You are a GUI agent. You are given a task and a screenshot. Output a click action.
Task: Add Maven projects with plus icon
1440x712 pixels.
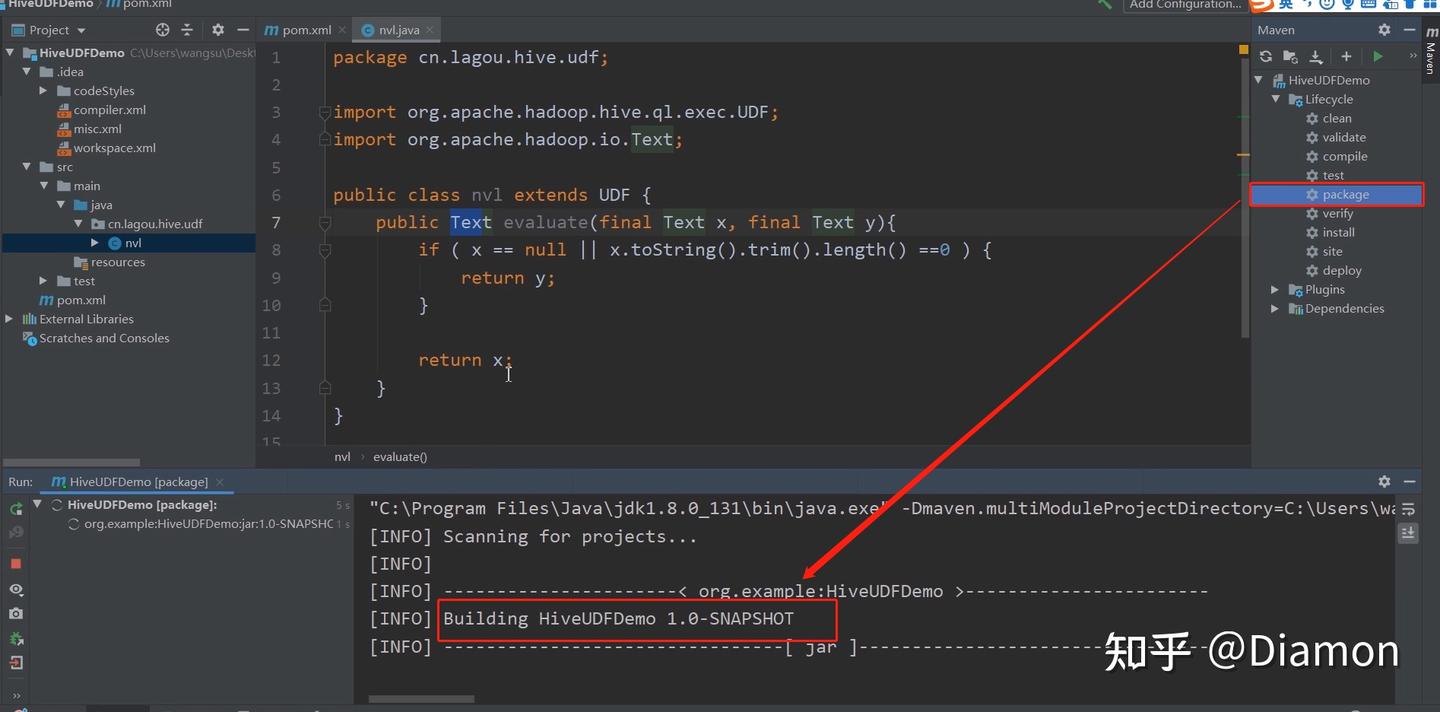click(x=1346, y=57)
